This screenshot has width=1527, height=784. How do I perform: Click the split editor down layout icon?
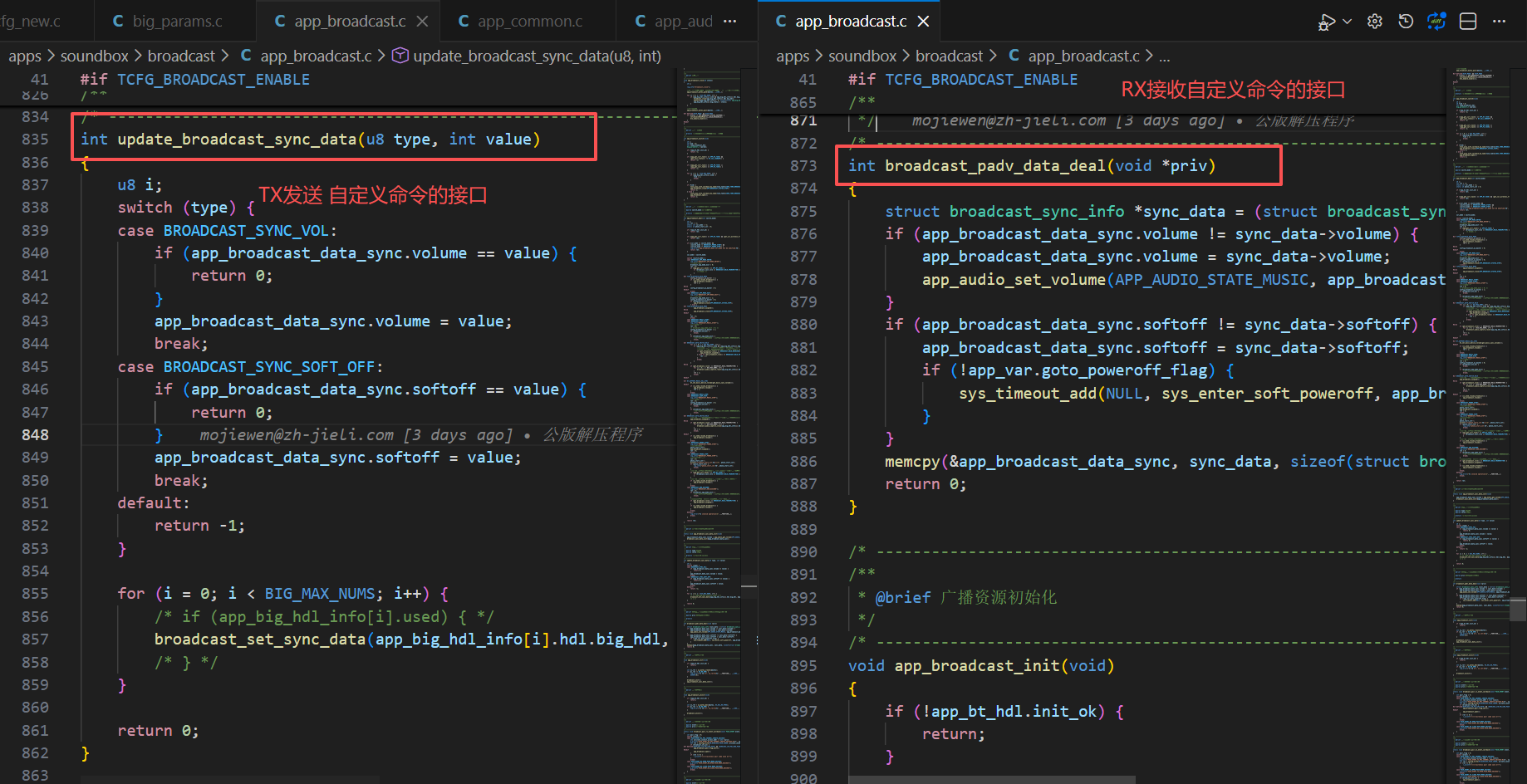[x=1468, y=22]
